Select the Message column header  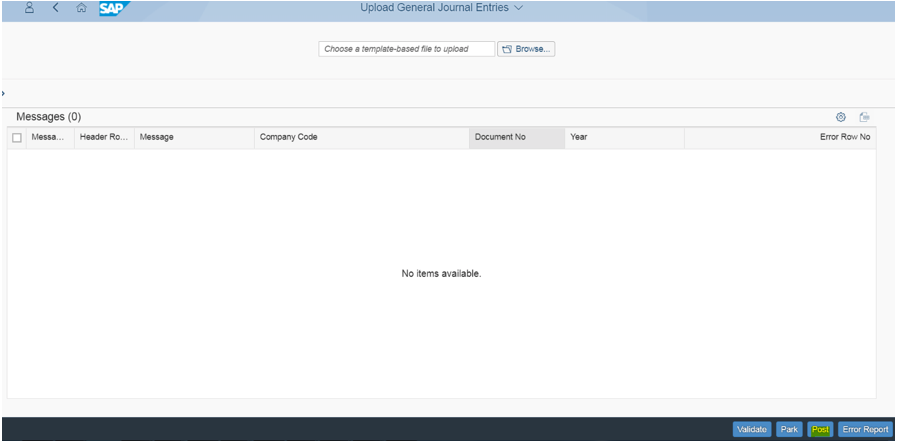(194, 137)
